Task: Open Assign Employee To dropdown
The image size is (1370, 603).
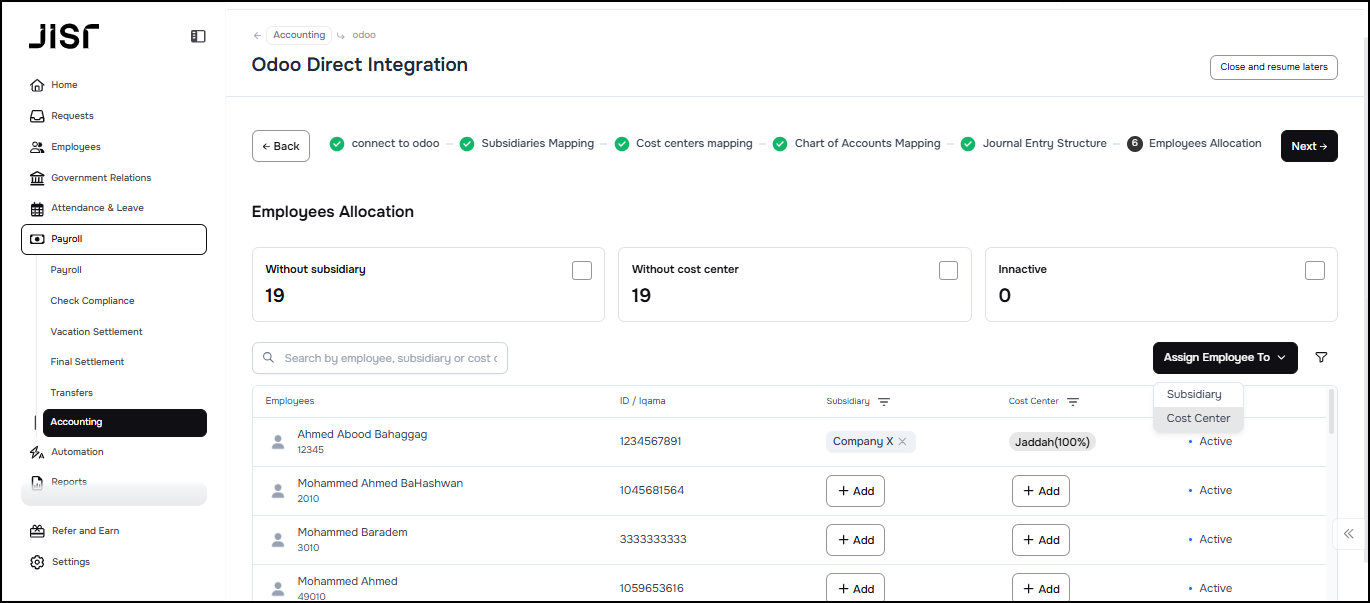Action: (x=1224, y=358)
